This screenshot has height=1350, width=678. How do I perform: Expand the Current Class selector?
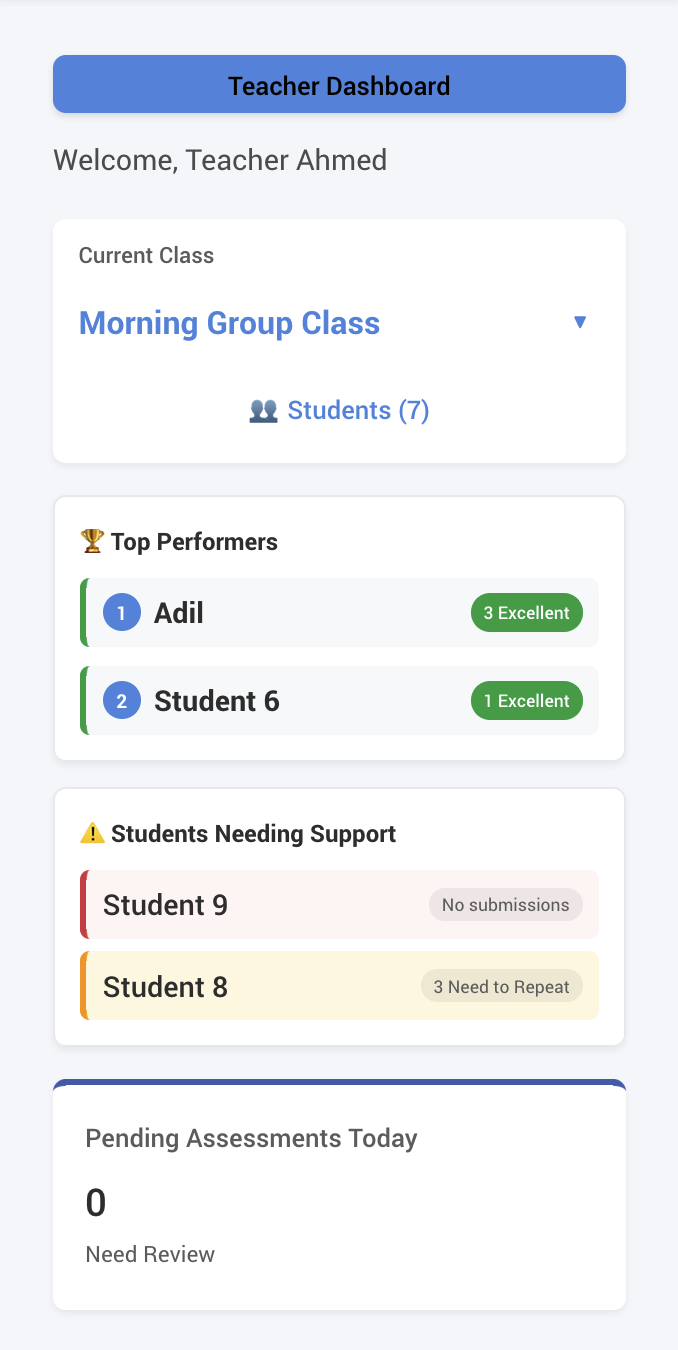(x=339, y=322)
